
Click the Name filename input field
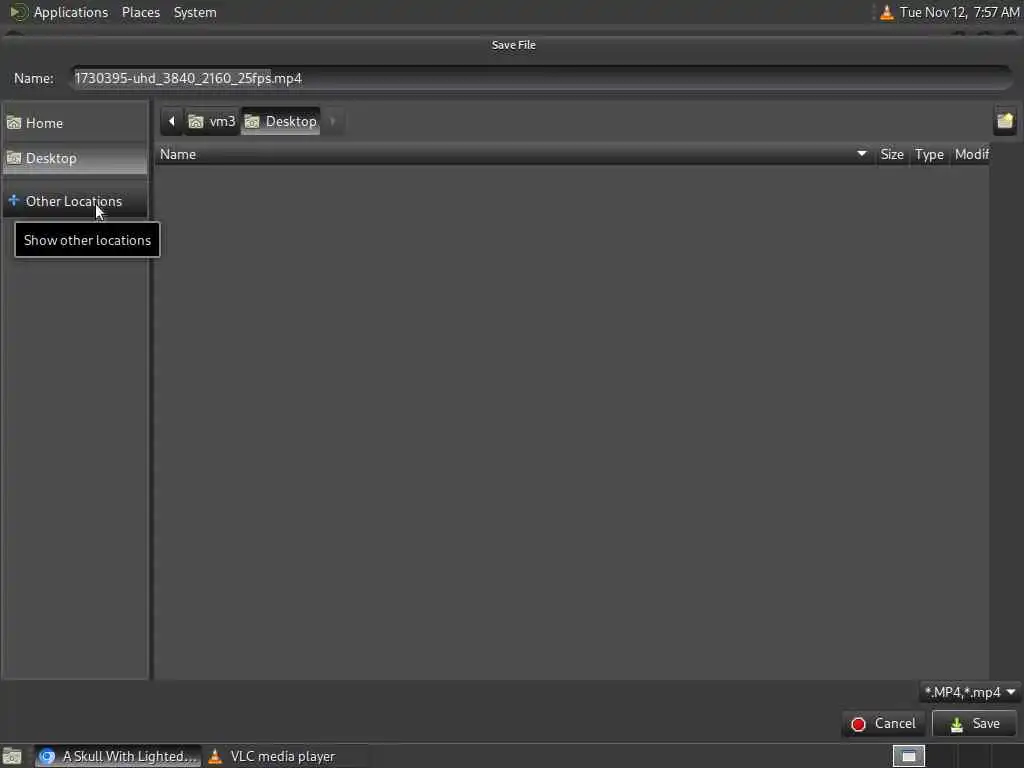(541, 78)
